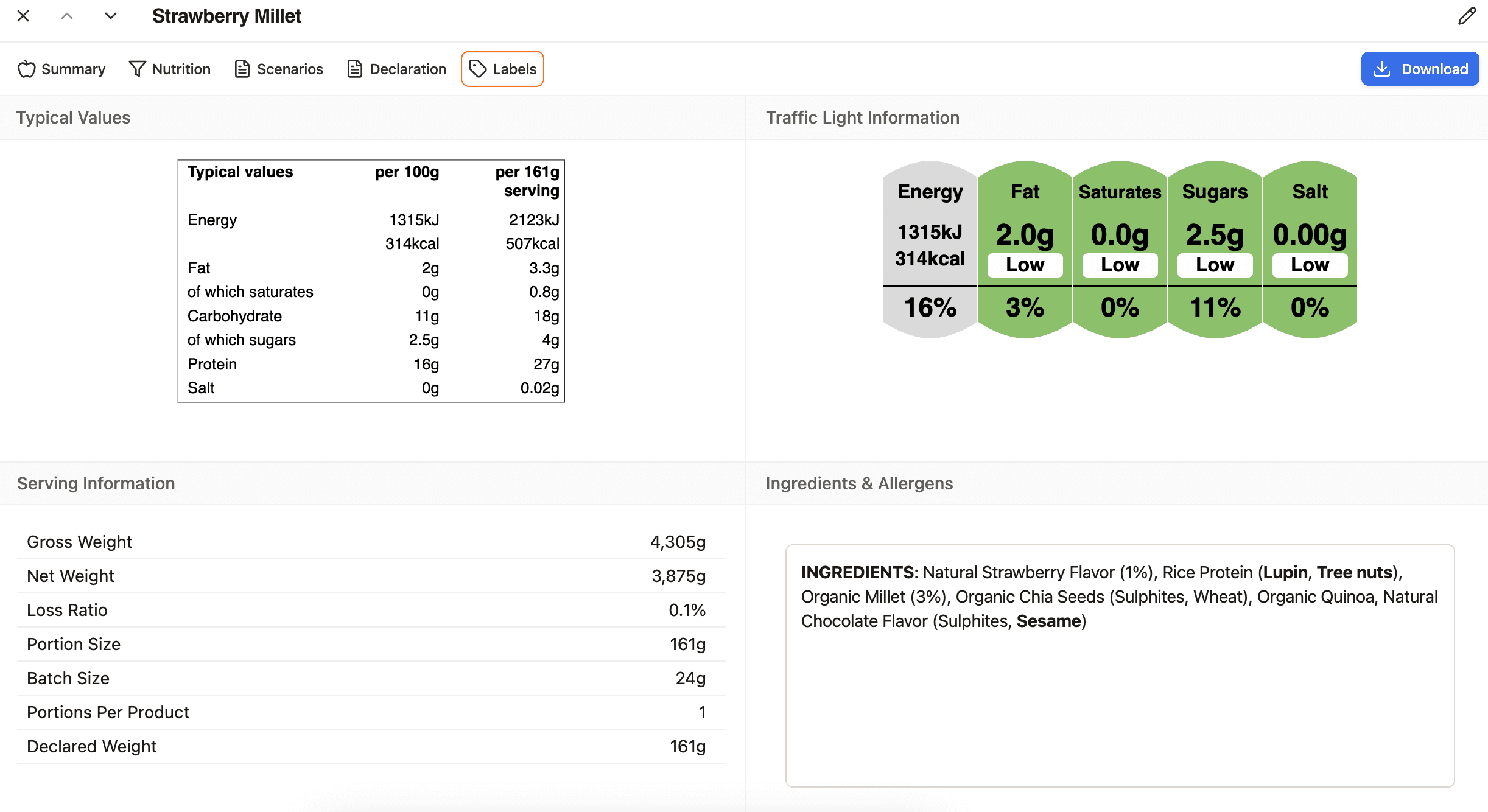This screenshot has height=812, width=1488.
Task: Select the Summary apple icon
Action: (27, 69)
